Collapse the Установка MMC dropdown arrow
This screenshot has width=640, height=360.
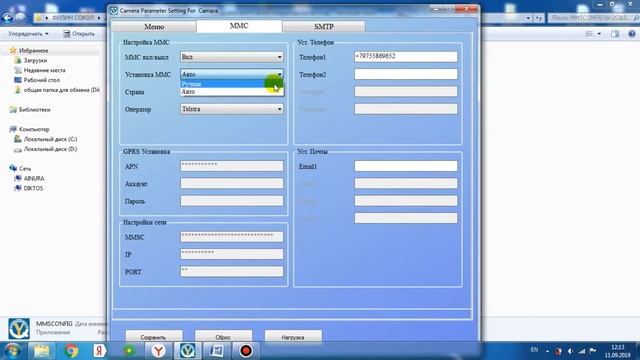point(279,74)
